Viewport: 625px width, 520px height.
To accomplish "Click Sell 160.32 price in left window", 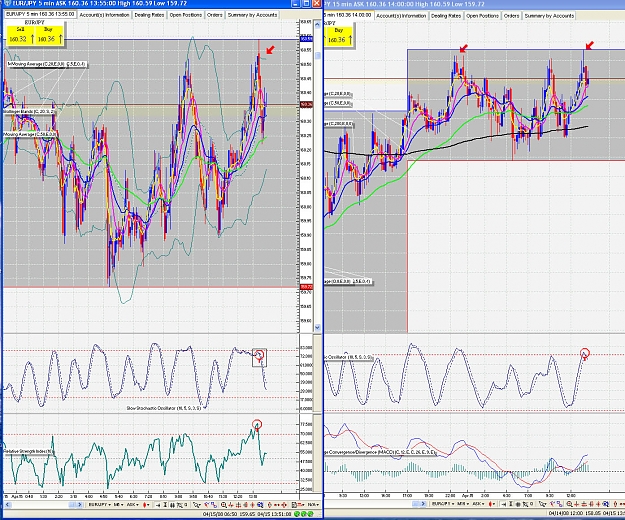I will 21,35.
